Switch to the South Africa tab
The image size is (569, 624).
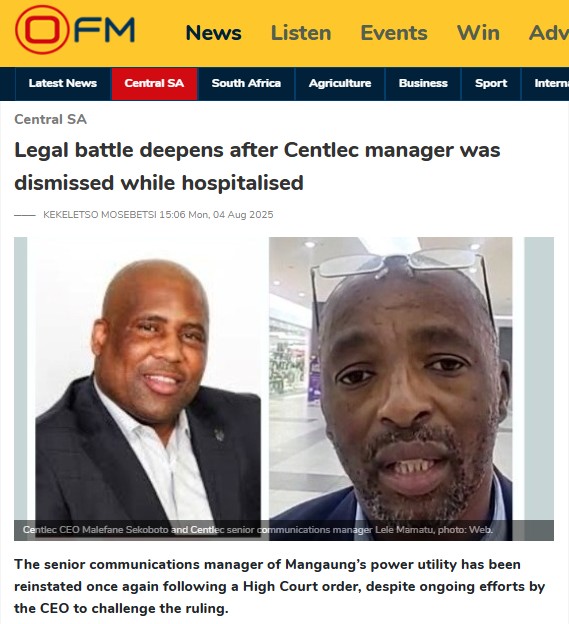click(246, 83)
